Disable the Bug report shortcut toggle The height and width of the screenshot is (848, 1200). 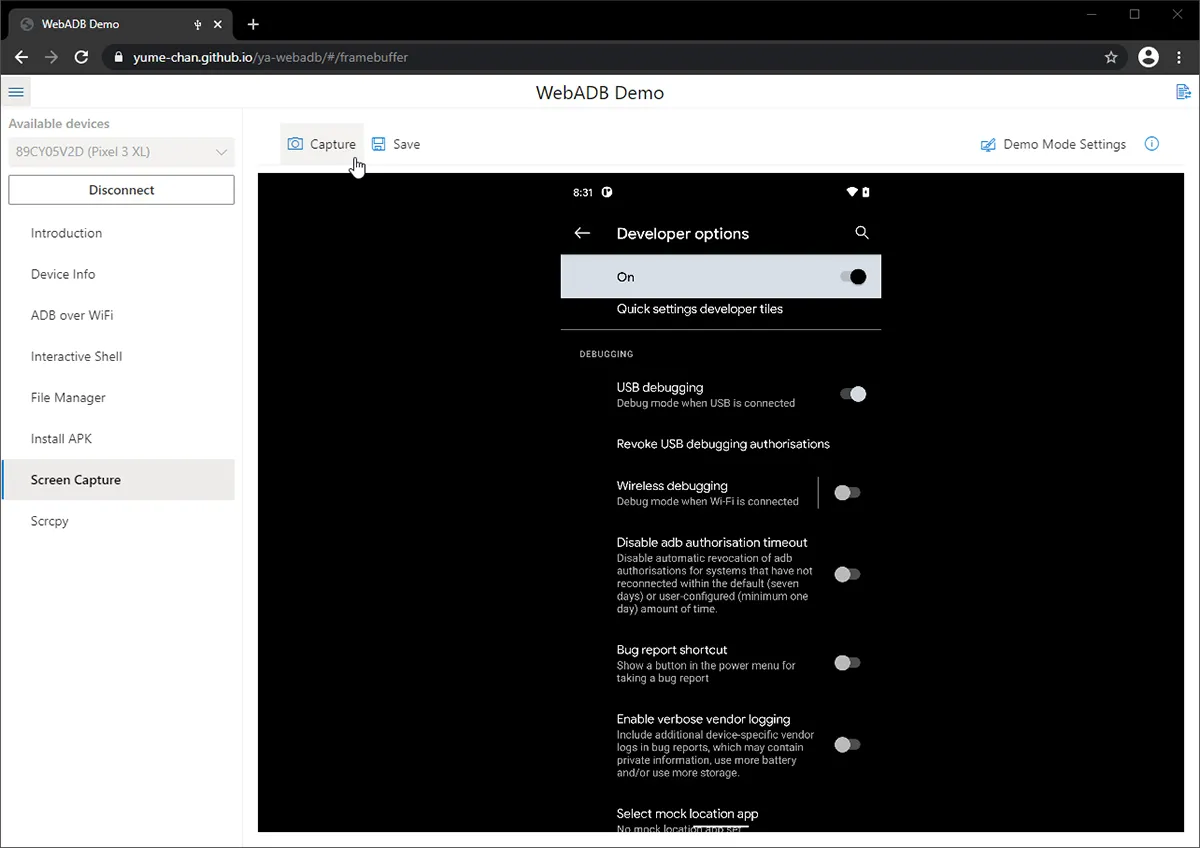click(847, 662)
